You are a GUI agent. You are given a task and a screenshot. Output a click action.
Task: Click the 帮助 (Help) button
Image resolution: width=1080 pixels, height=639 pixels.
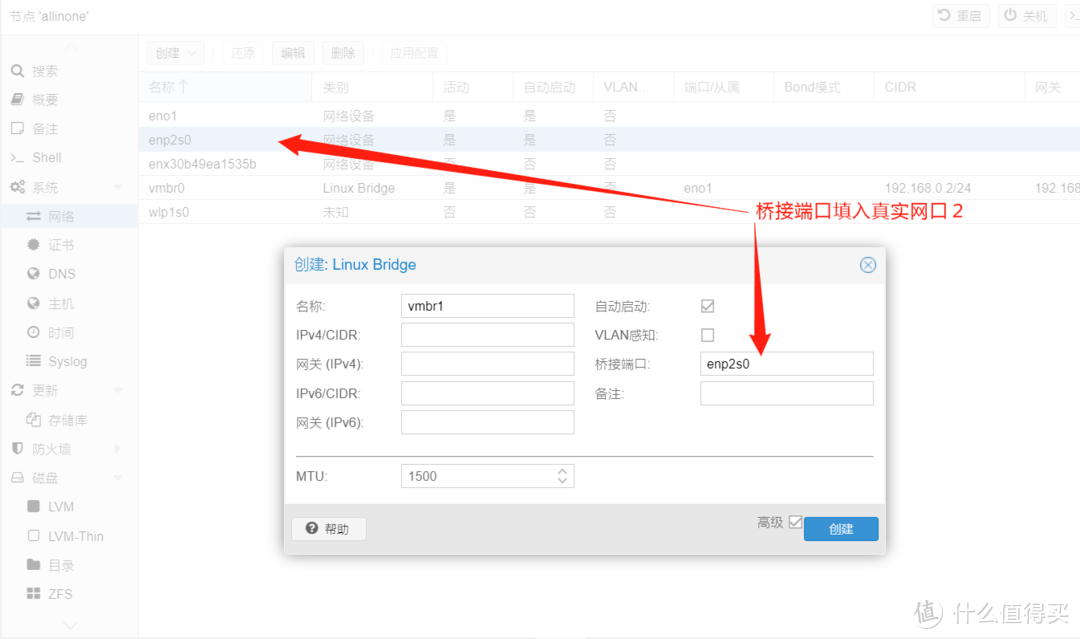(328, 528)
